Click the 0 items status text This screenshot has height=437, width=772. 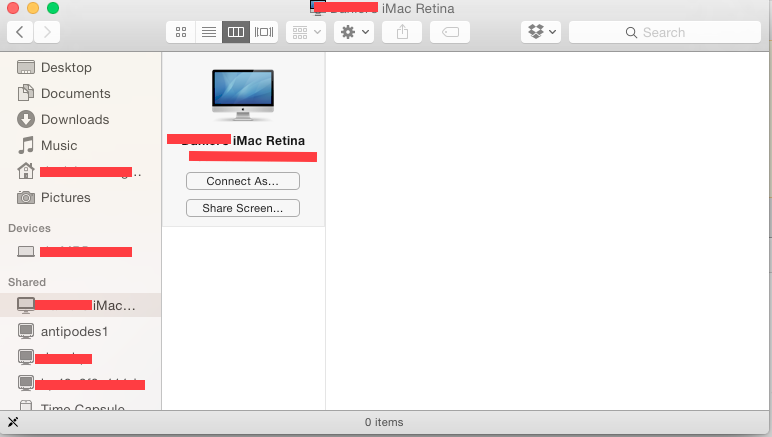384,422
